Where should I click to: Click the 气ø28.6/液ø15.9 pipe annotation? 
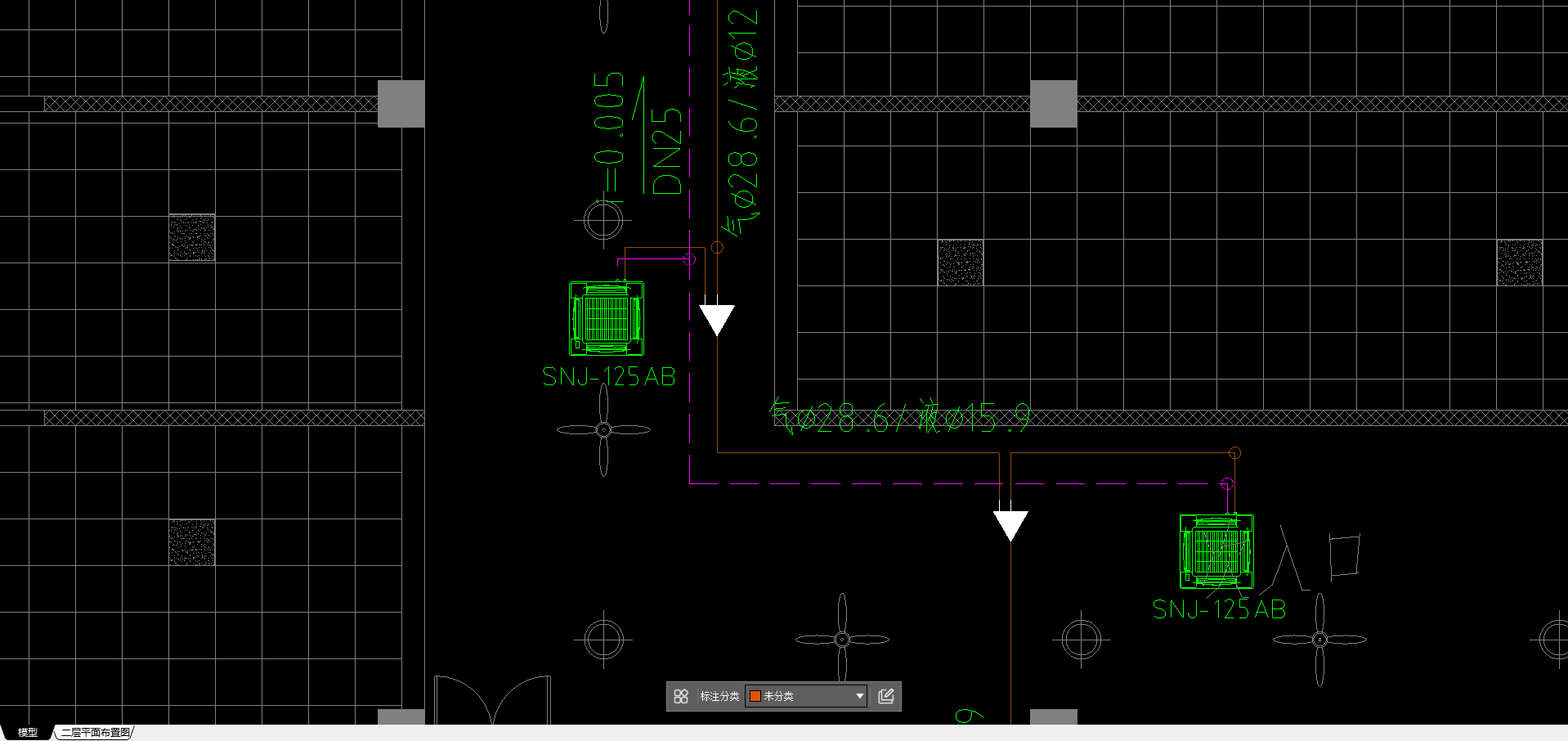pos(899,417)
